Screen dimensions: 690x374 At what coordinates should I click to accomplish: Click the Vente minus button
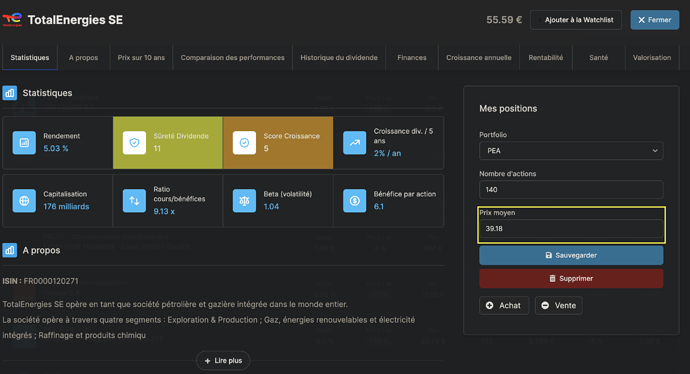558,305
